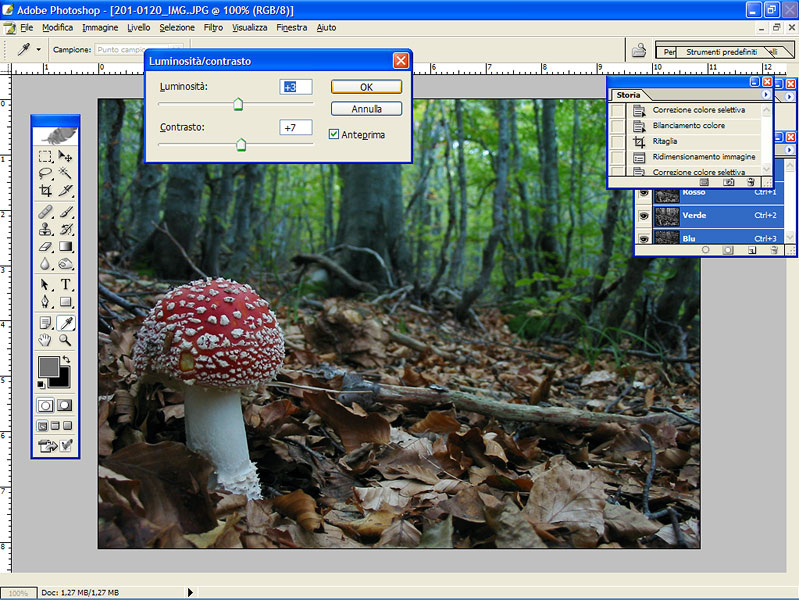This screenshot has height=600, width=799.
Task: Uncheck the Anteprima preview checkbox
Action: click(334, 134)
